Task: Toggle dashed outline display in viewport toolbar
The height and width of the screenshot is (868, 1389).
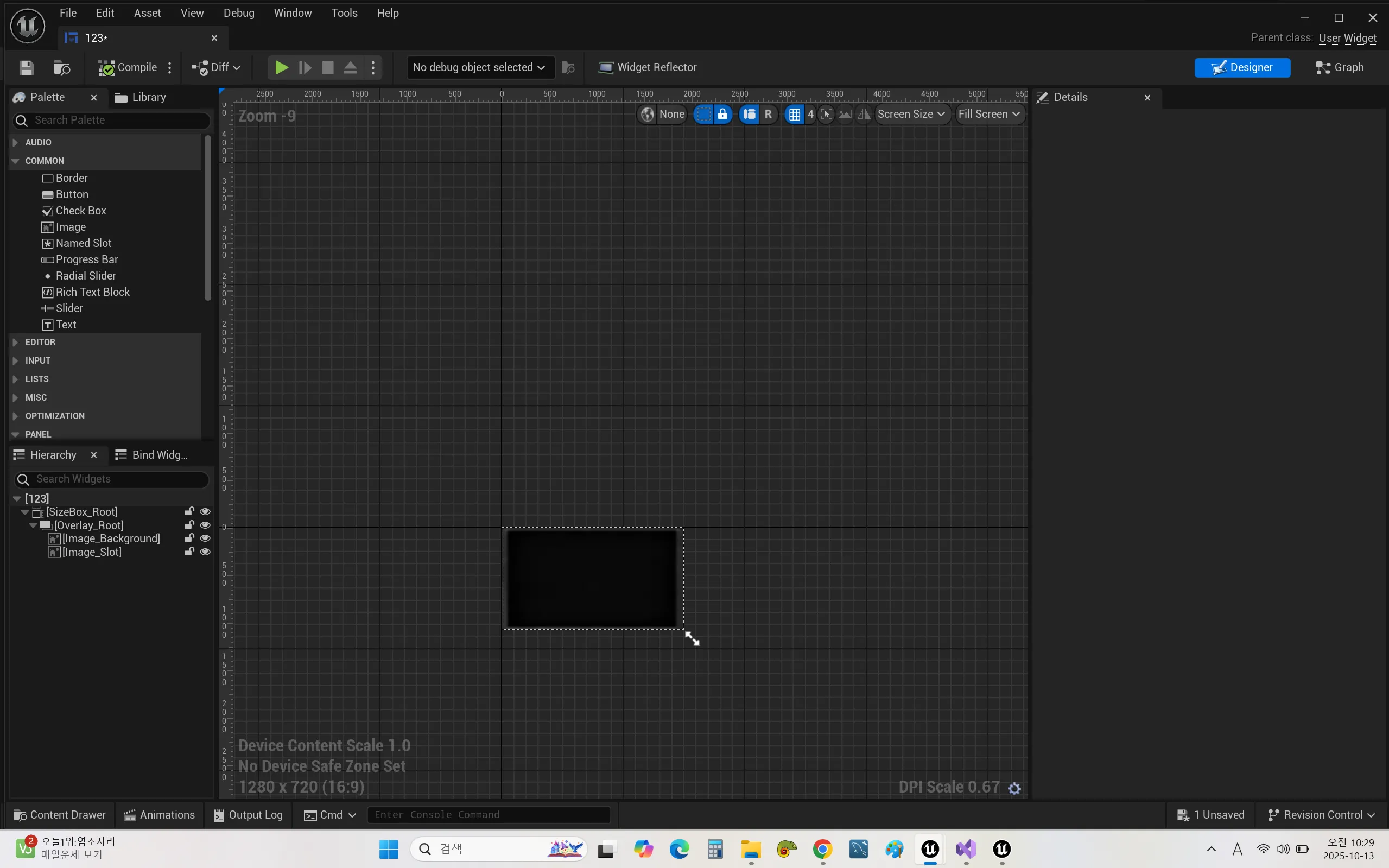Action: (x=703, y=114)
